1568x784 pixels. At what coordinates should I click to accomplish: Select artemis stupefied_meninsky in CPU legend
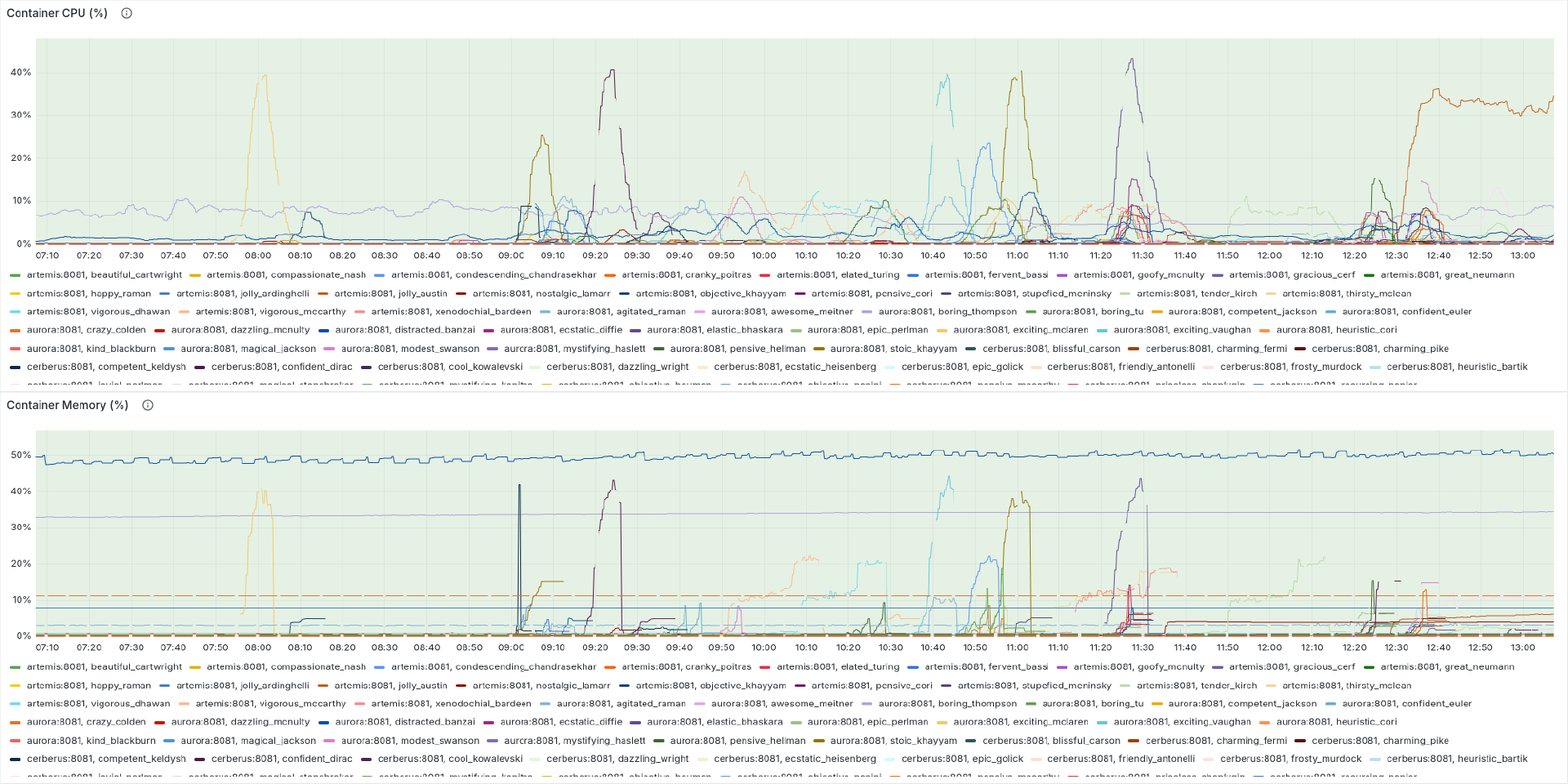[1034, 294]
